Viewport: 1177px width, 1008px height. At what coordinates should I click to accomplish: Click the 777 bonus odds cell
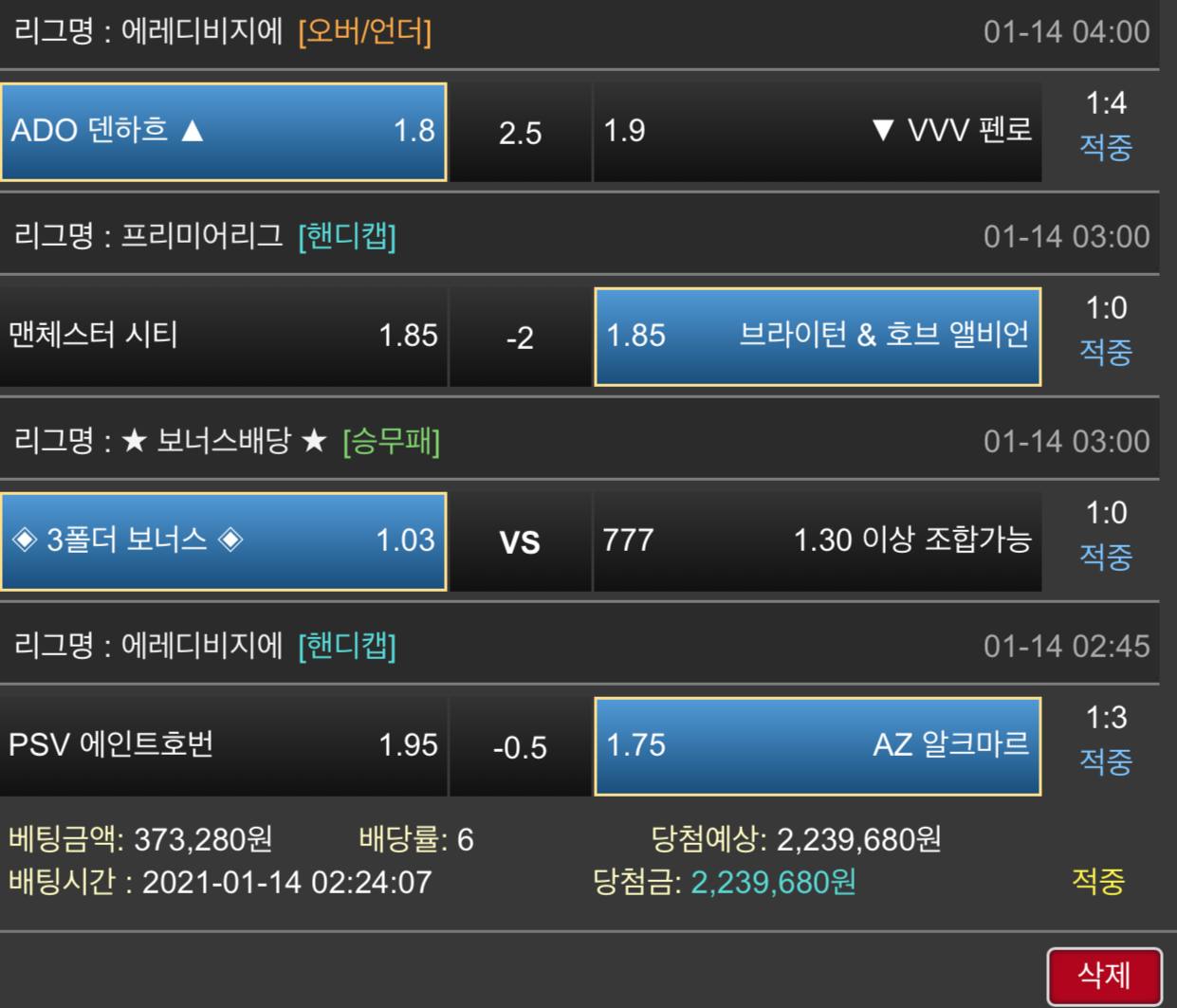pyautogui.click(x=817, y=541)
